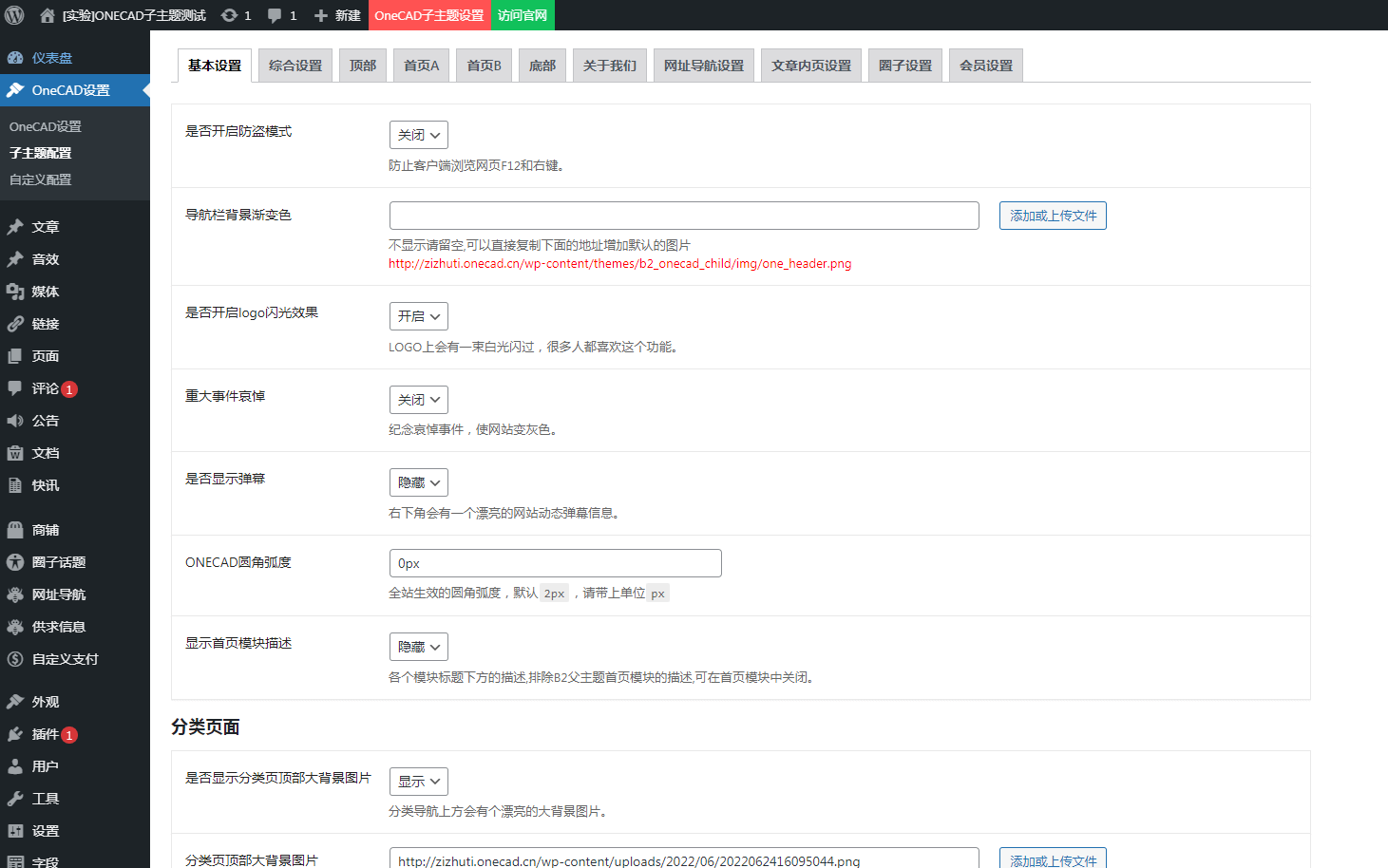Click the 分类页顶部大背景图片 URL field
Image resolution: width=1388 pixels, height=868 pixels.
[684, 859]
